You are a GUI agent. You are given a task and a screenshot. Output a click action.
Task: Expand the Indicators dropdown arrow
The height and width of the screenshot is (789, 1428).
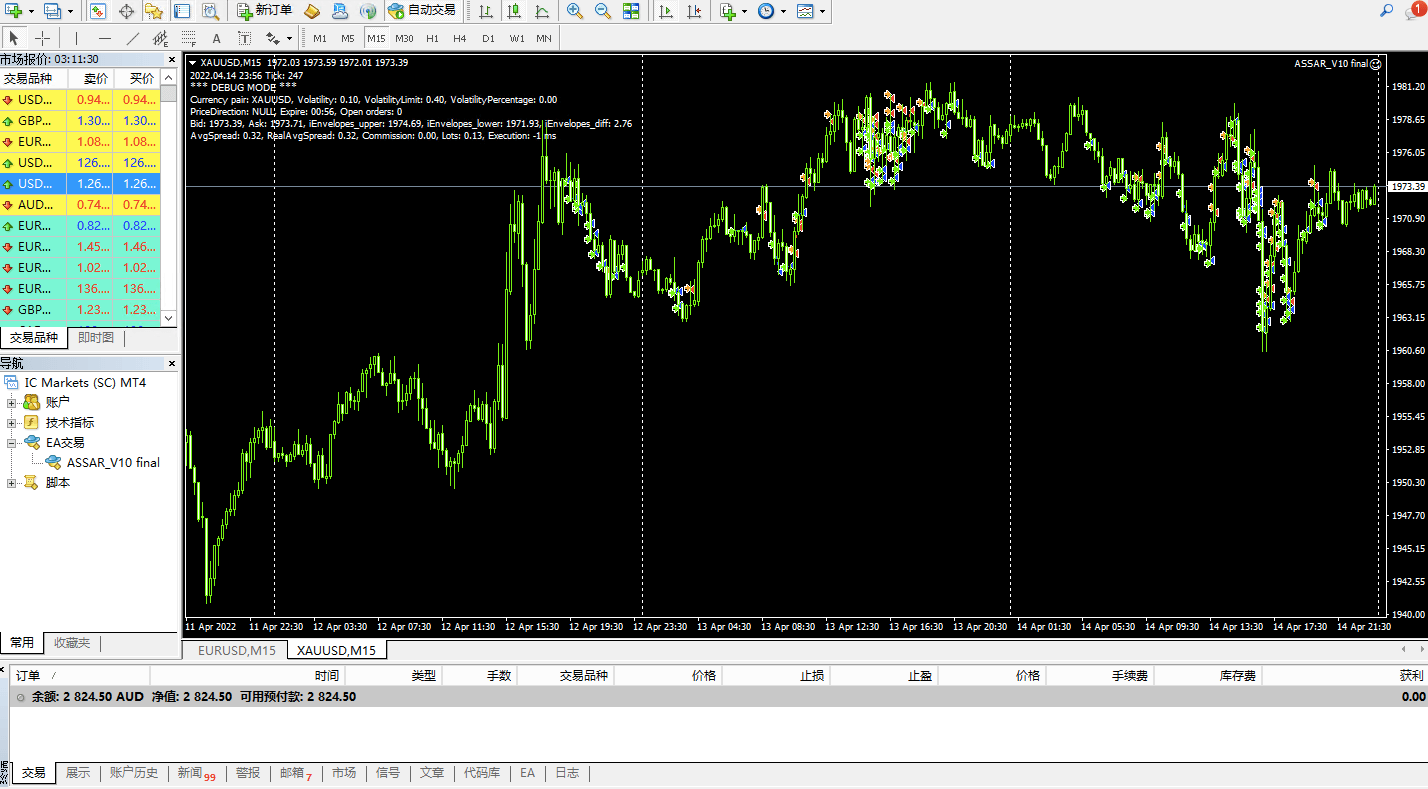click(x=744, y=11)
